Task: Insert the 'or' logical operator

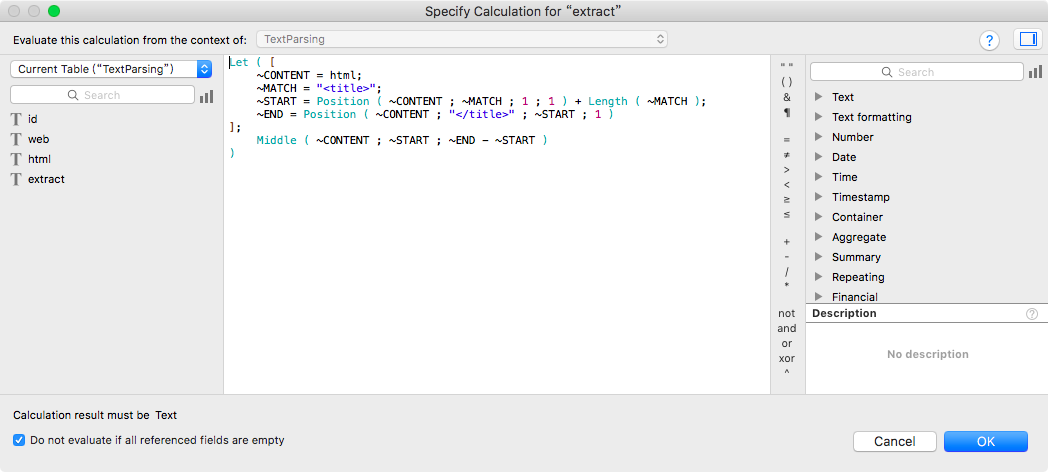Action: coord(787,344)
